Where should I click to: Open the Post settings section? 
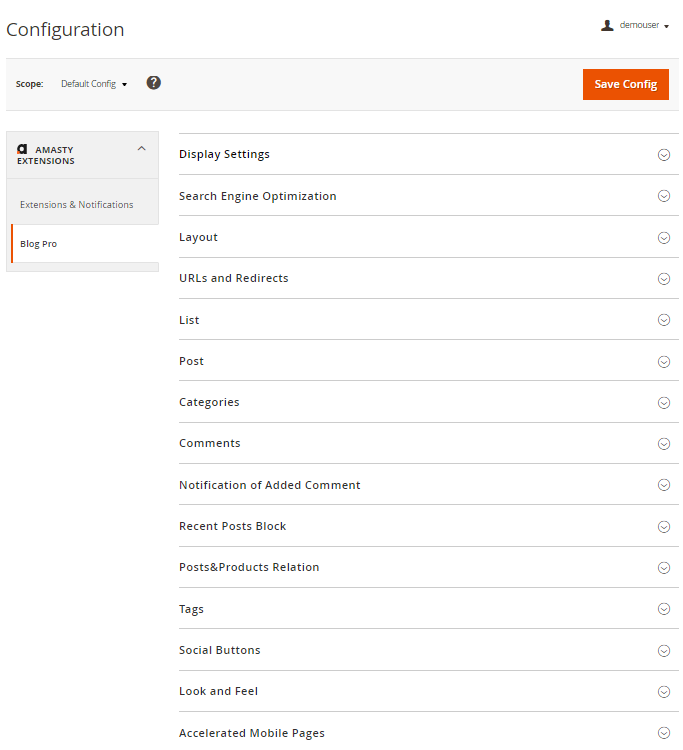[192, 362]
